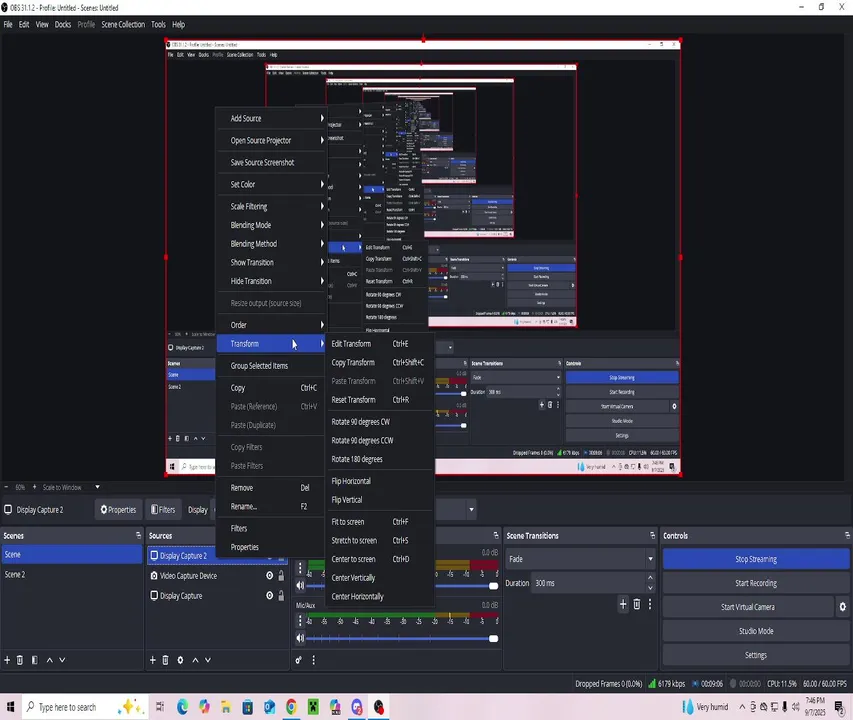This screenshot has height=720, width=853.
Task: Expand the Blending Mode submenu
Action: click(x=271, y=225)
